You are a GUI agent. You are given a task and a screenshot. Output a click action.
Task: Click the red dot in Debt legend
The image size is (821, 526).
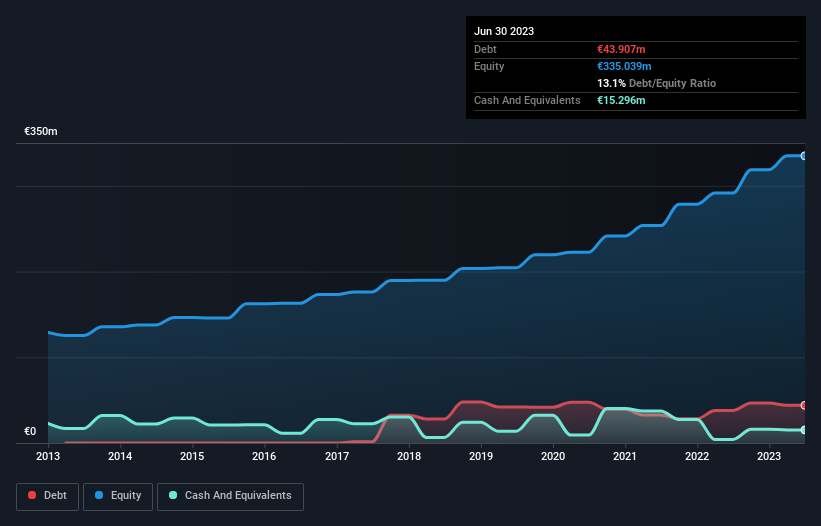coord(32,496)
